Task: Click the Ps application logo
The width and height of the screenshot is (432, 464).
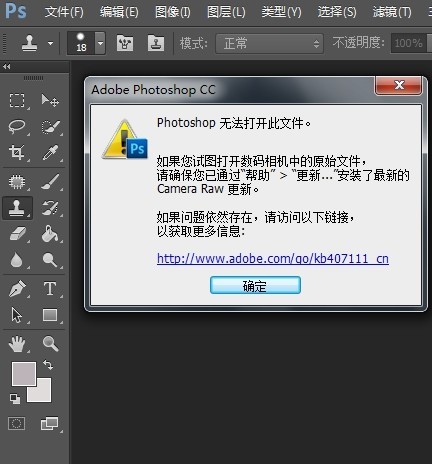Action: pos(15,11)
